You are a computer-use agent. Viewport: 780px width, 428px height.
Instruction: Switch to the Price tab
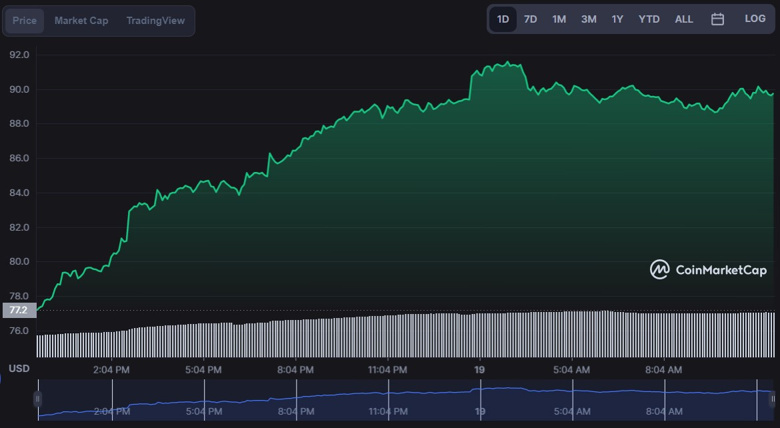24,20
